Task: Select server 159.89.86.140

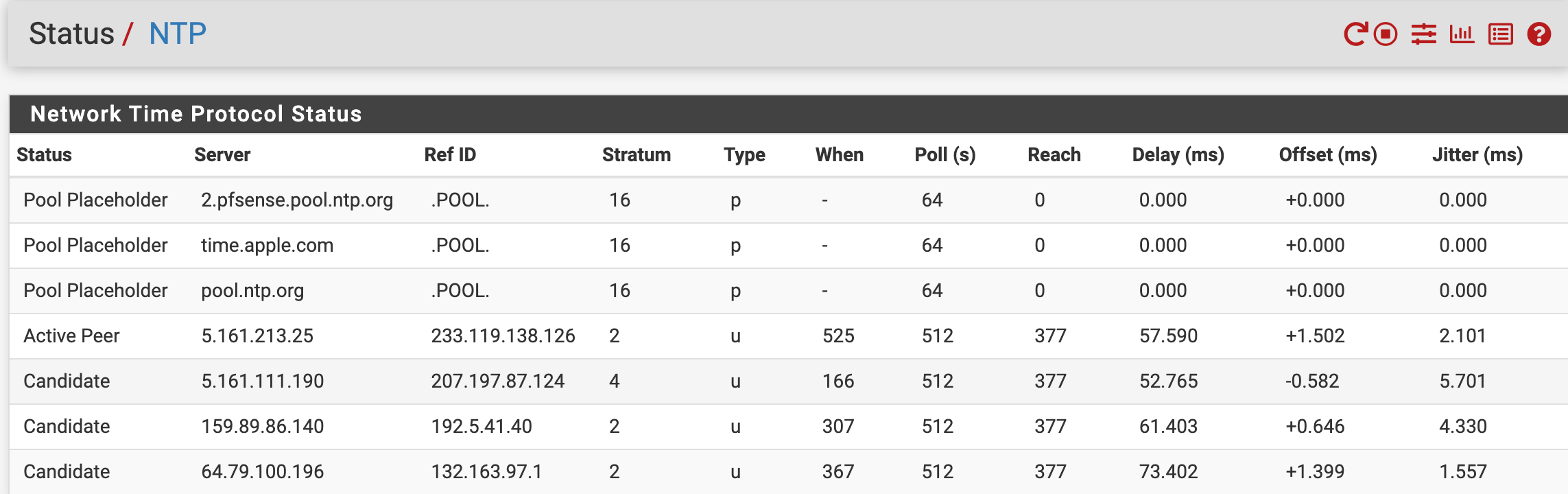Action: 263,426
